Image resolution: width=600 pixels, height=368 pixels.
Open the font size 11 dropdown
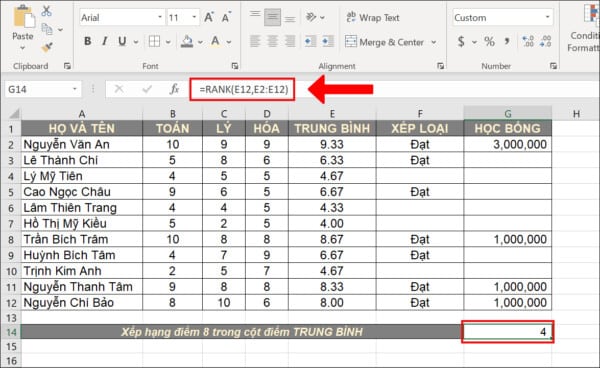194,17
